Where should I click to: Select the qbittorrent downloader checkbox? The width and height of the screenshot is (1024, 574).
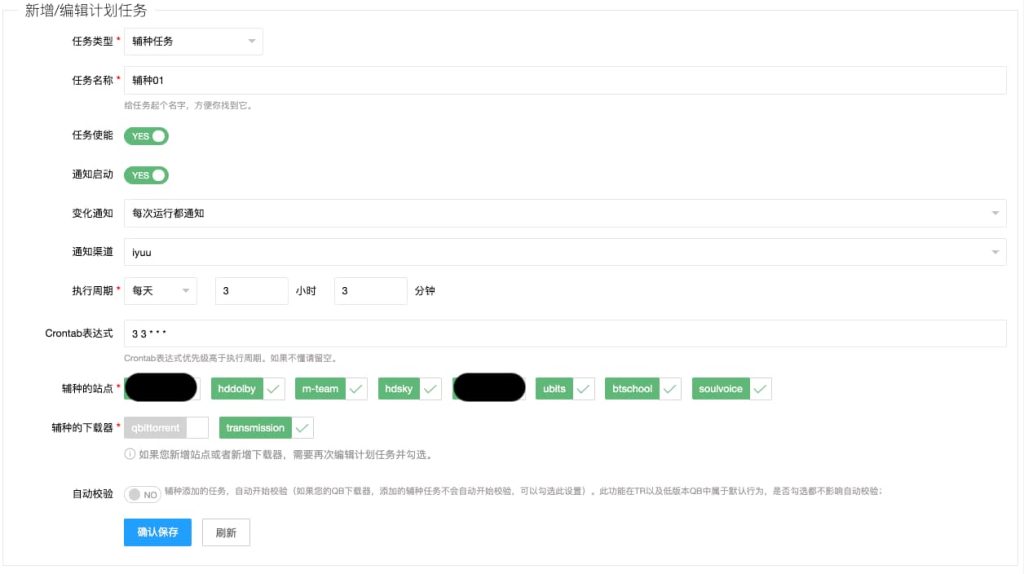click(x=166, y=428)
